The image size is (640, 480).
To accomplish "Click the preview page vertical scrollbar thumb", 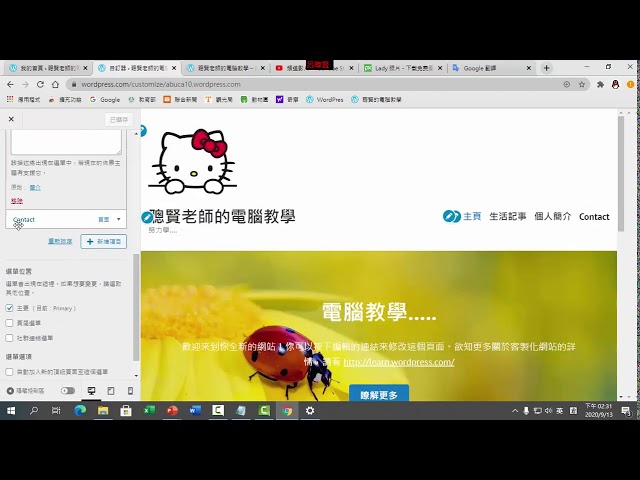I will point(621,174).
